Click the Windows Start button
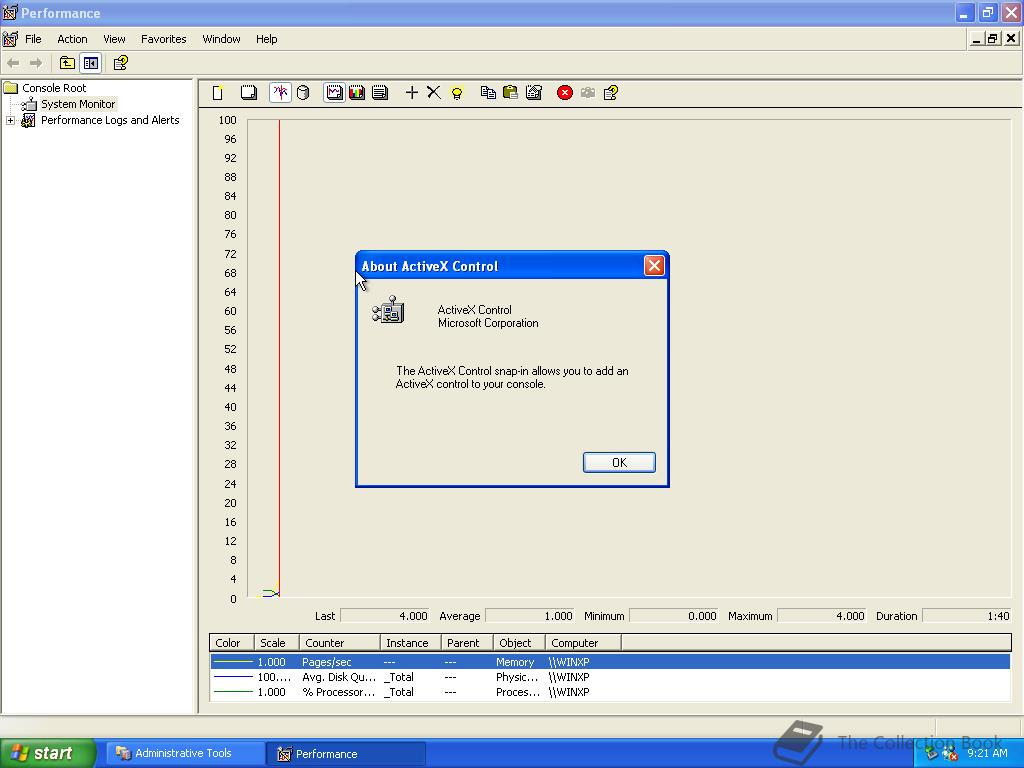The width and height of the screenshot is (1024, 768). (x=48, y=754)
